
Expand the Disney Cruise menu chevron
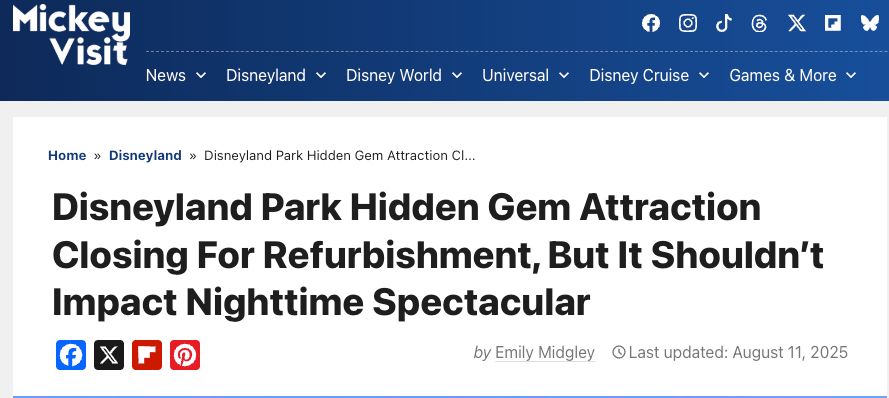[704, 75]
